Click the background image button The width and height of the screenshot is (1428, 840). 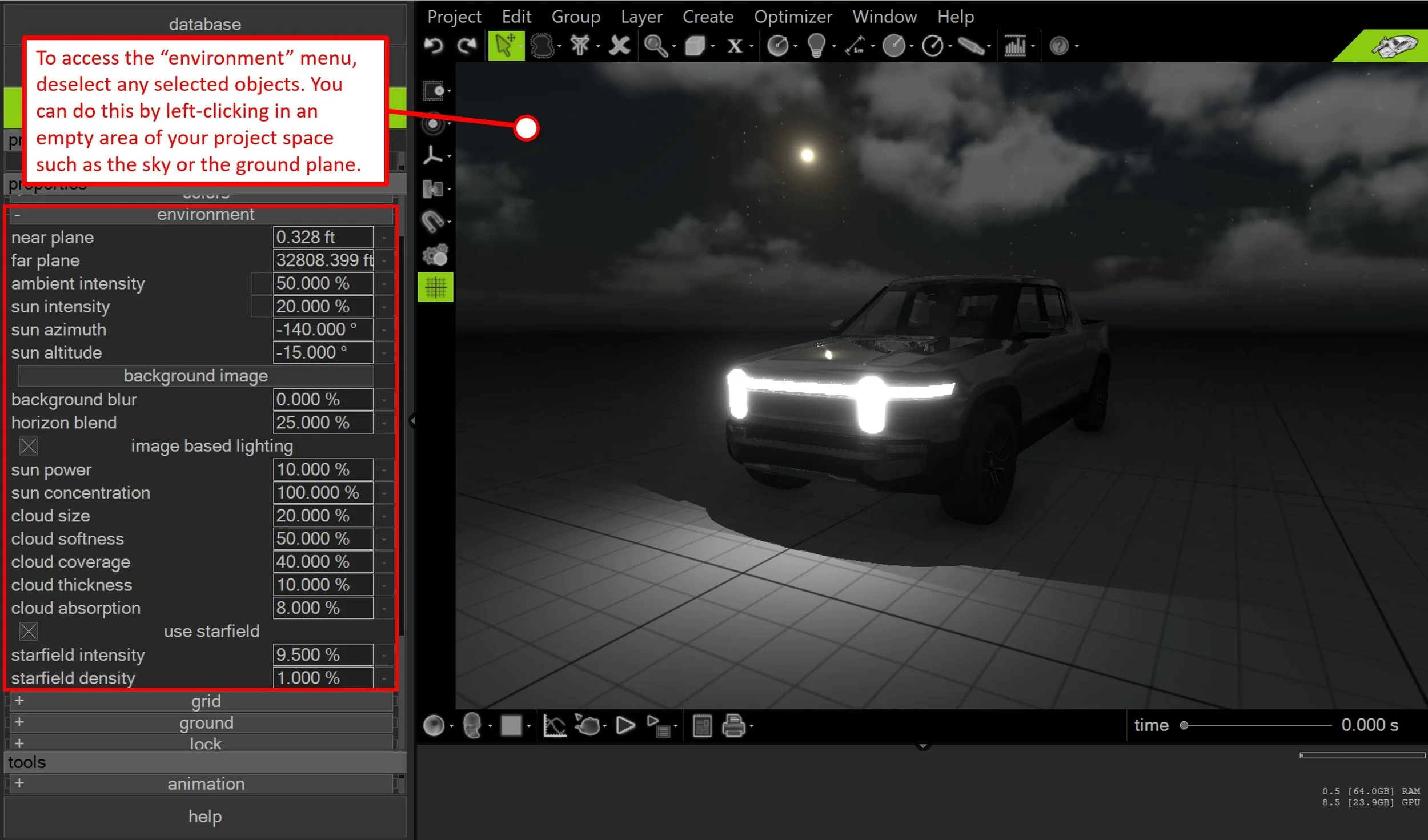point(195,376)
